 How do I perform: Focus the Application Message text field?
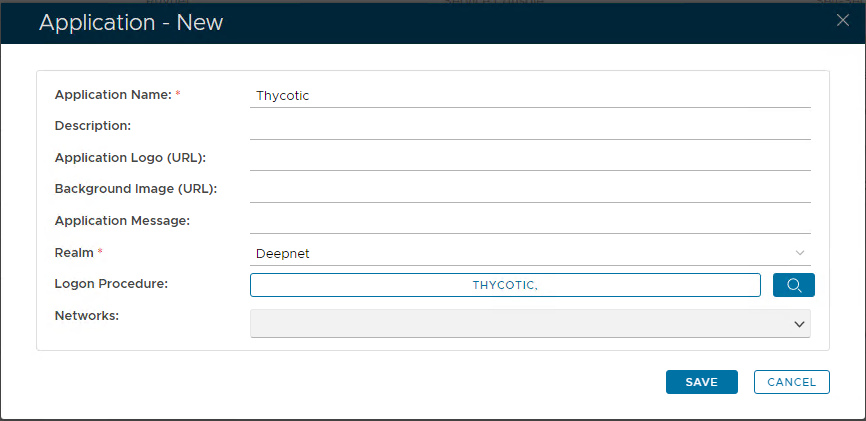point(530,221)
